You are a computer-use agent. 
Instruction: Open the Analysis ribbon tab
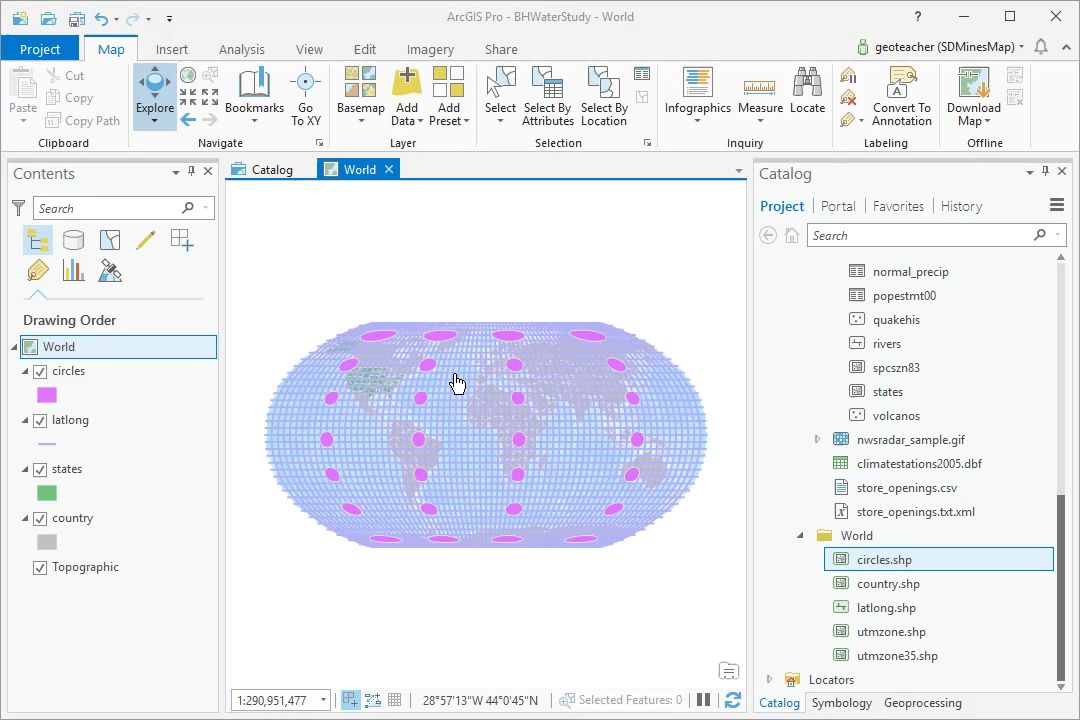pyautogui.click(x=241, y=49)
